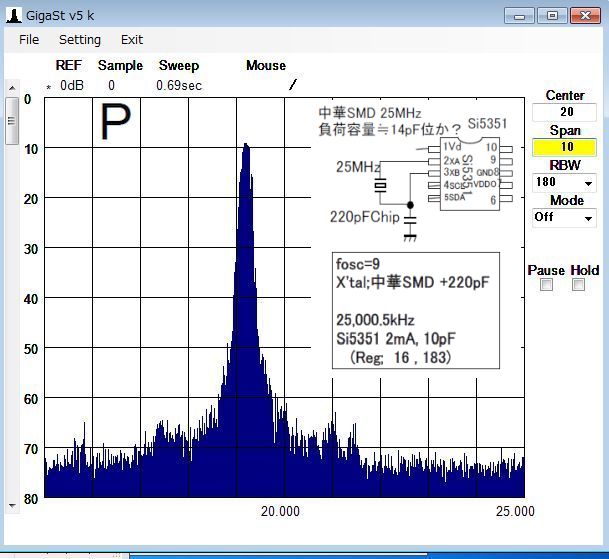The image size is (609, 559).
Task: Click the 20.000 frequency axis label
Action: [x=280, y=511]
